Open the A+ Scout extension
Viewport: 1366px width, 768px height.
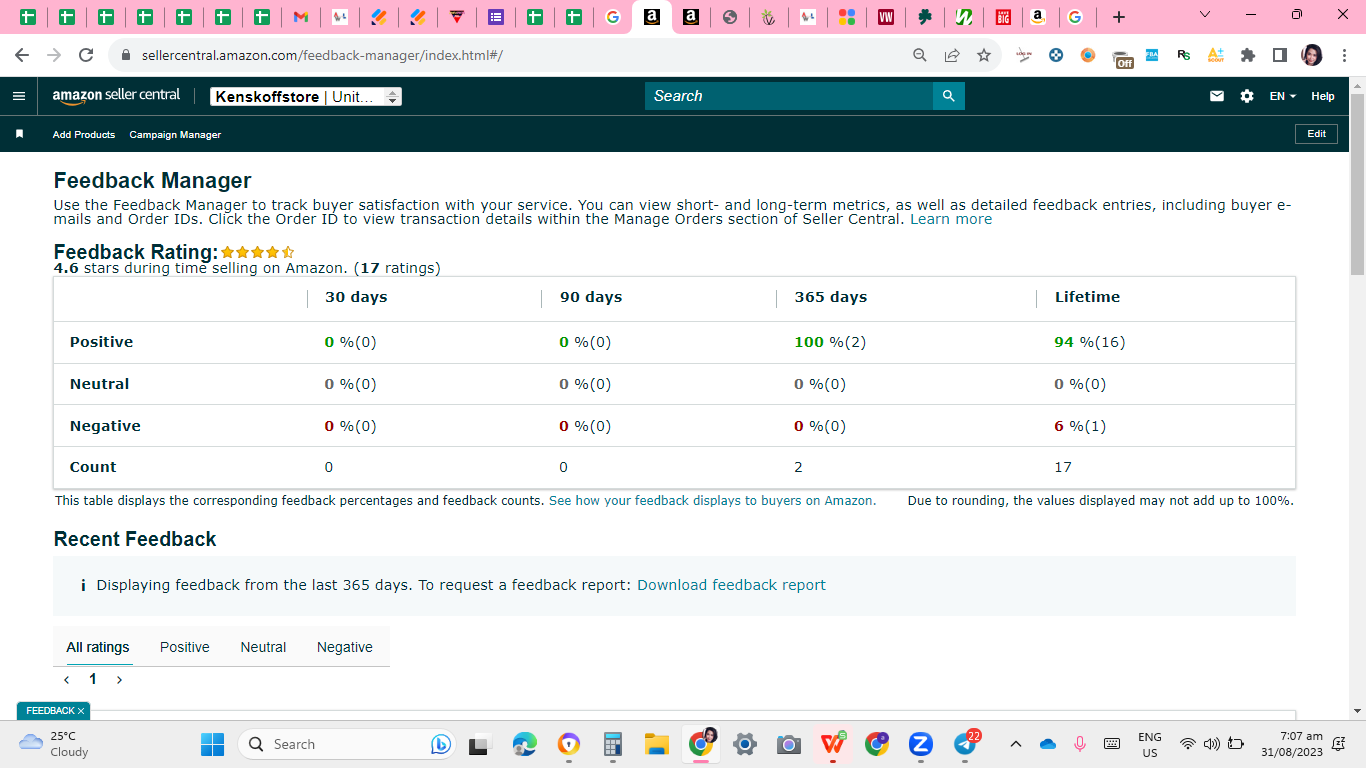1216,55
